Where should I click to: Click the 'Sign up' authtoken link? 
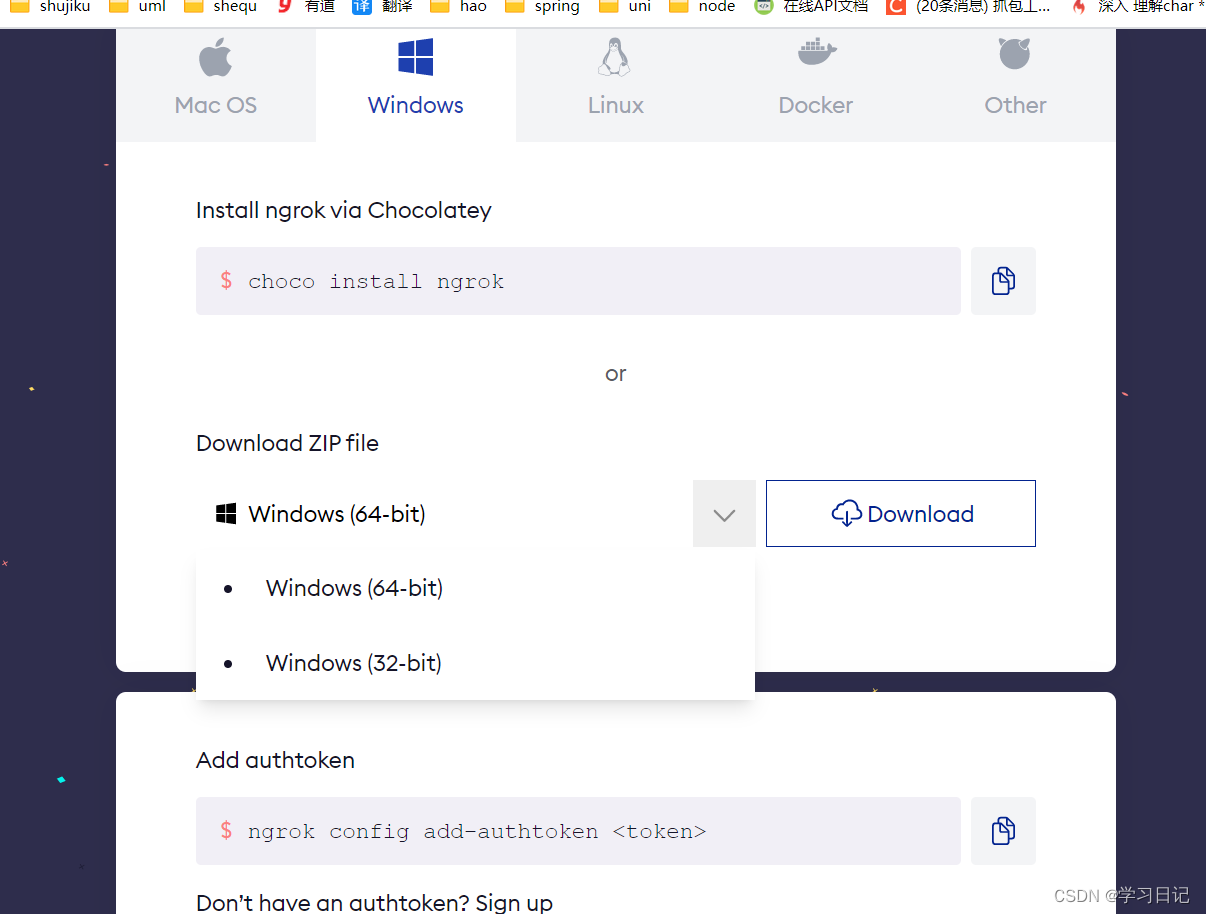point(514,902)
